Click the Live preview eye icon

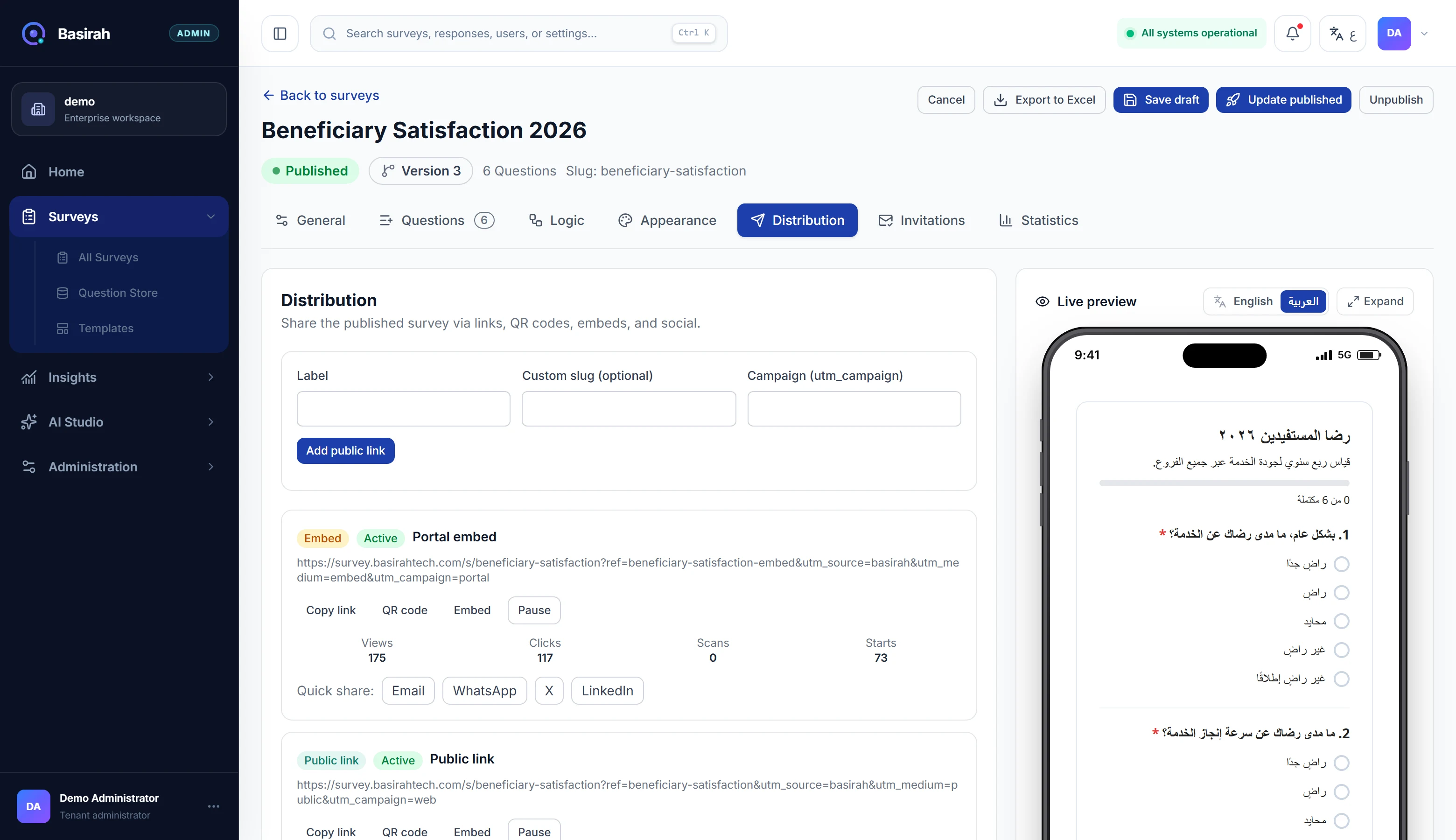[1043, 302]
